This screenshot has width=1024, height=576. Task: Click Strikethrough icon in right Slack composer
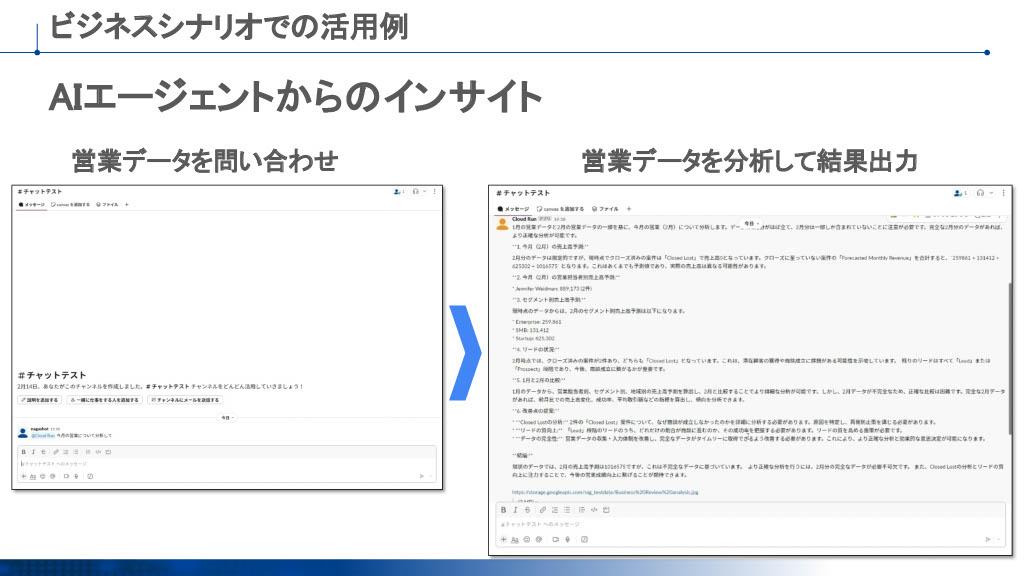tap(528, 509)
